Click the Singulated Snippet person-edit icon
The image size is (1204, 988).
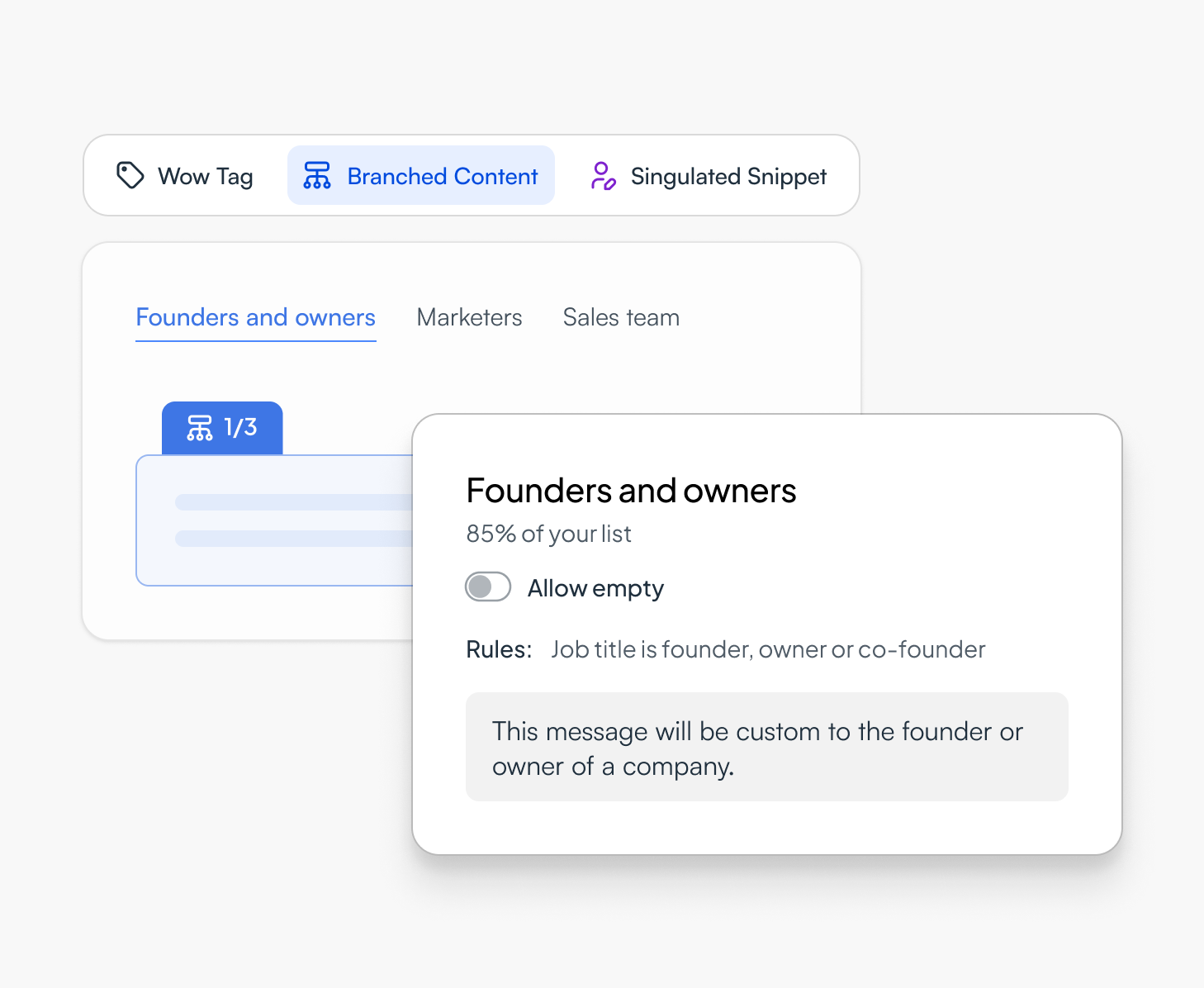click(603, 175)
